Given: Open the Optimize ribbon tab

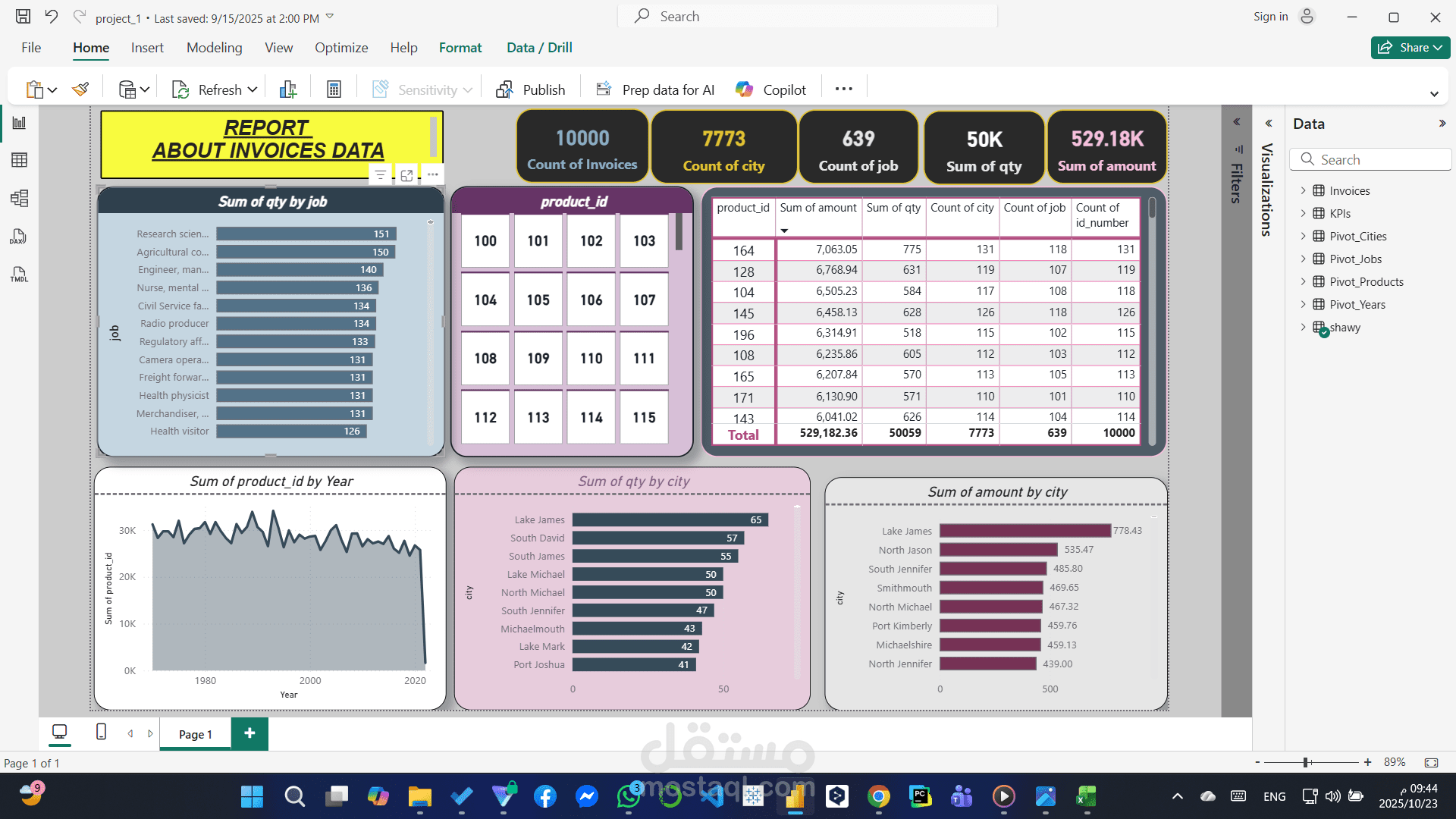Looking at the screenshot, I should [341, 47].
